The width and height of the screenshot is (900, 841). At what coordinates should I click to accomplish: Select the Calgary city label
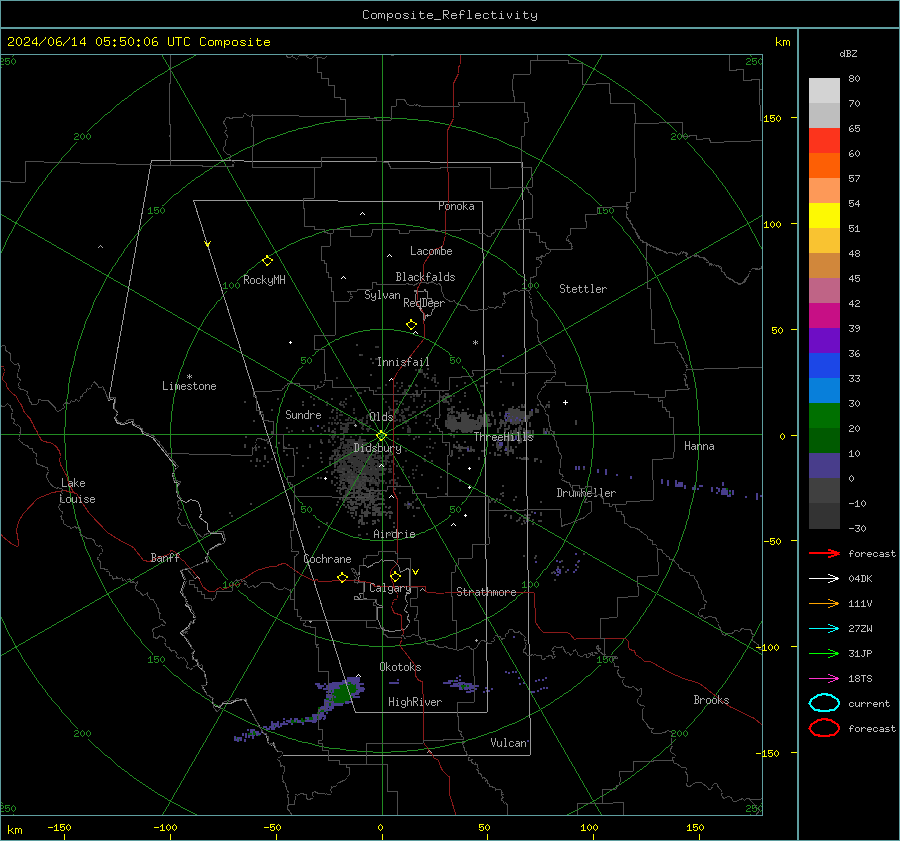(390, 588)
